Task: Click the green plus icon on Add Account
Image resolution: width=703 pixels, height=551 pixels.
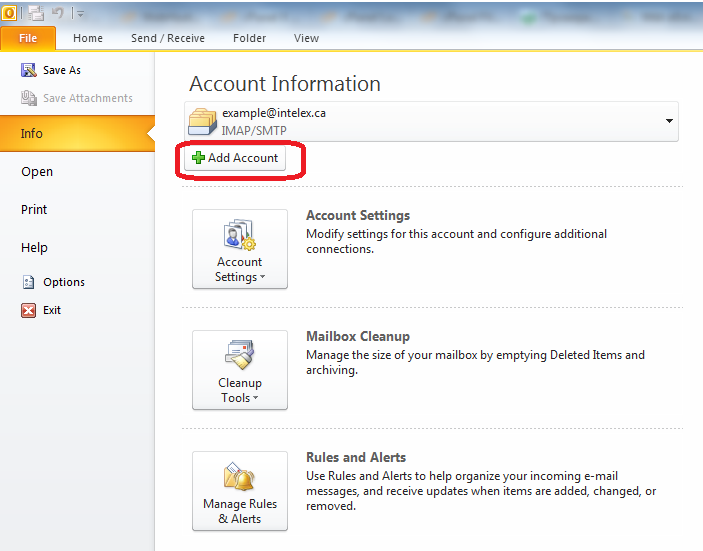Action: pos(198,158)
